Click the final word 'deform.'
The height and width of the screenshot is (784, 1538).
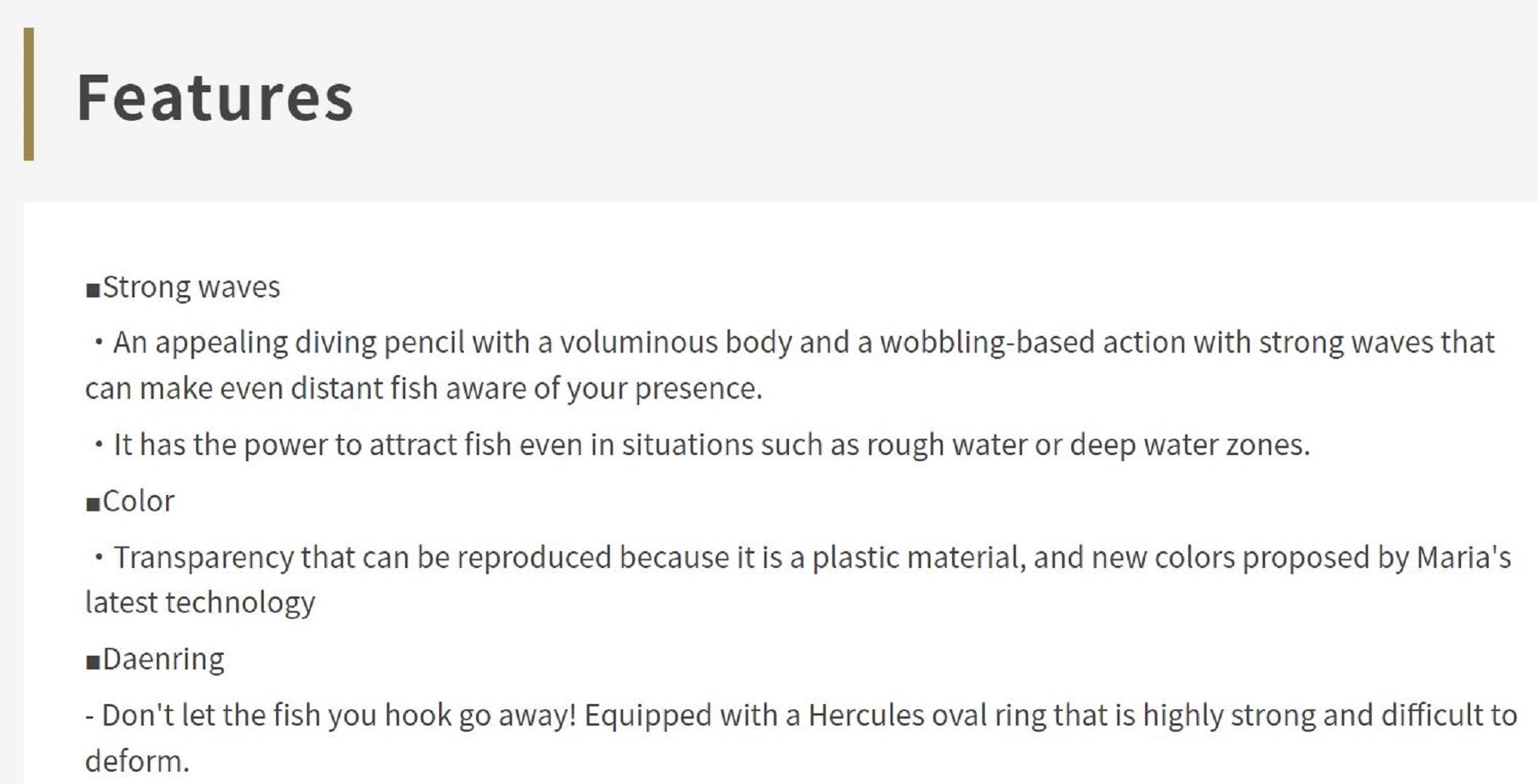click(x=137, y=762)
